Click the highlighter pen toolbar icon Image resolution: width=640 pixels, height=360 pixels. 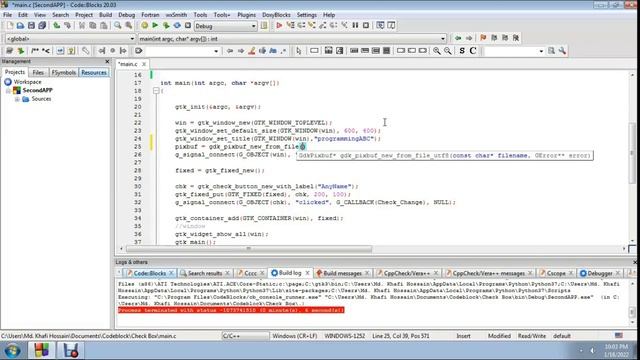tap(252, 51)
